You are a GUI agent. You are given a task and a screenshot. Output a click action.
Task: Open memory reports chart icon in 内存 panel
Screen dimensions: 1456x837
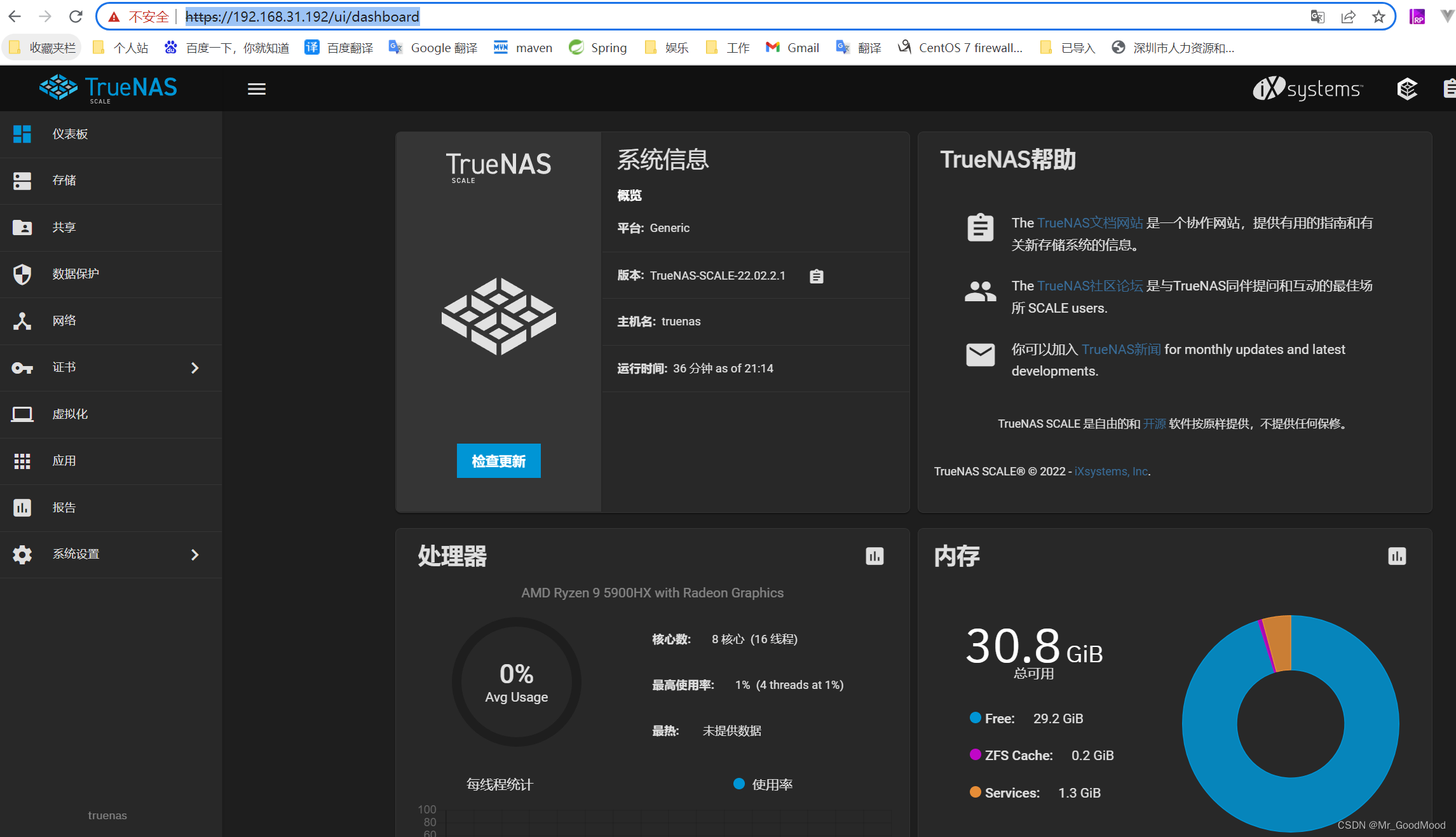pyautogui.click(x=1396, y=556)
